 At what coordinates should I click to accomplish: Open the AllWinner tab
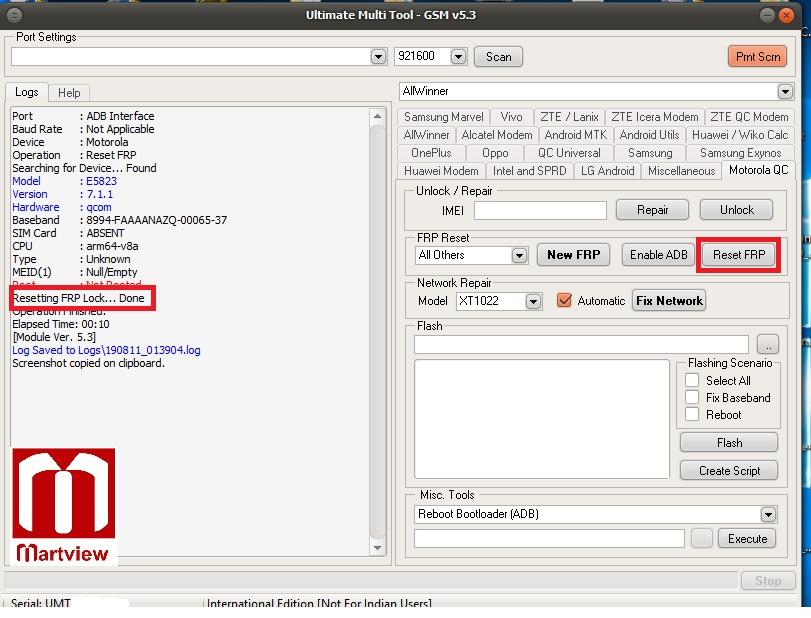click(426, 135)
